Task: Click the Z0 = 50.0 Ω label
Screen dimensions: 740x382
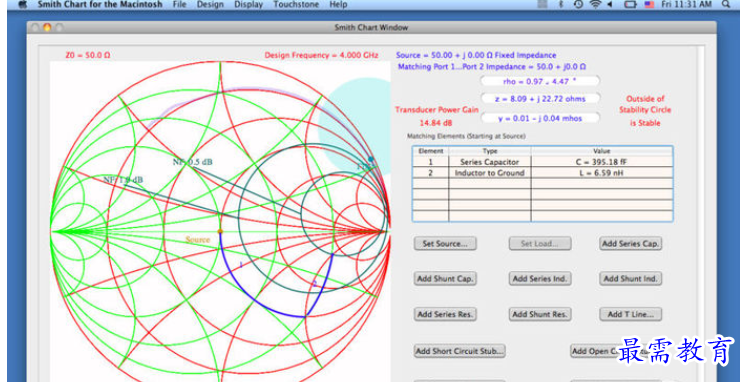Action: (x=88, y=55)
